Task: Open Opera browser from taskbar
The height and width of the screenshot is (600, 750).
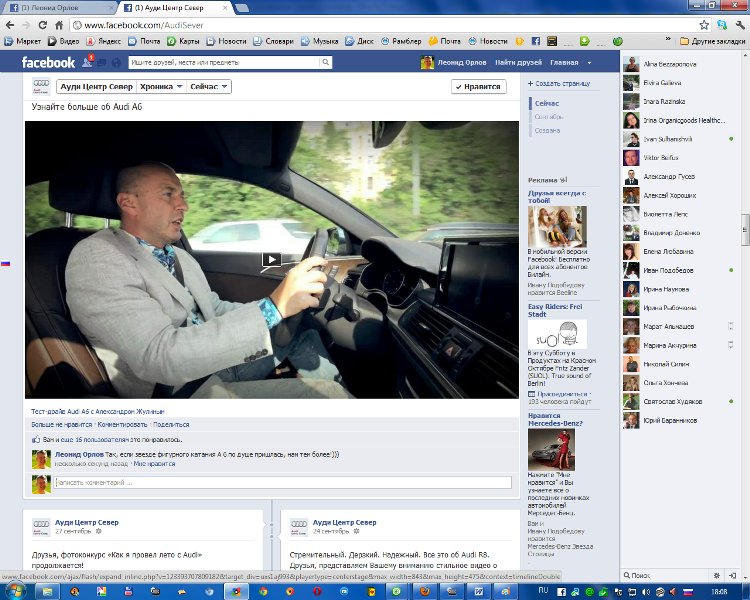Action: click(x=317, y=592)
